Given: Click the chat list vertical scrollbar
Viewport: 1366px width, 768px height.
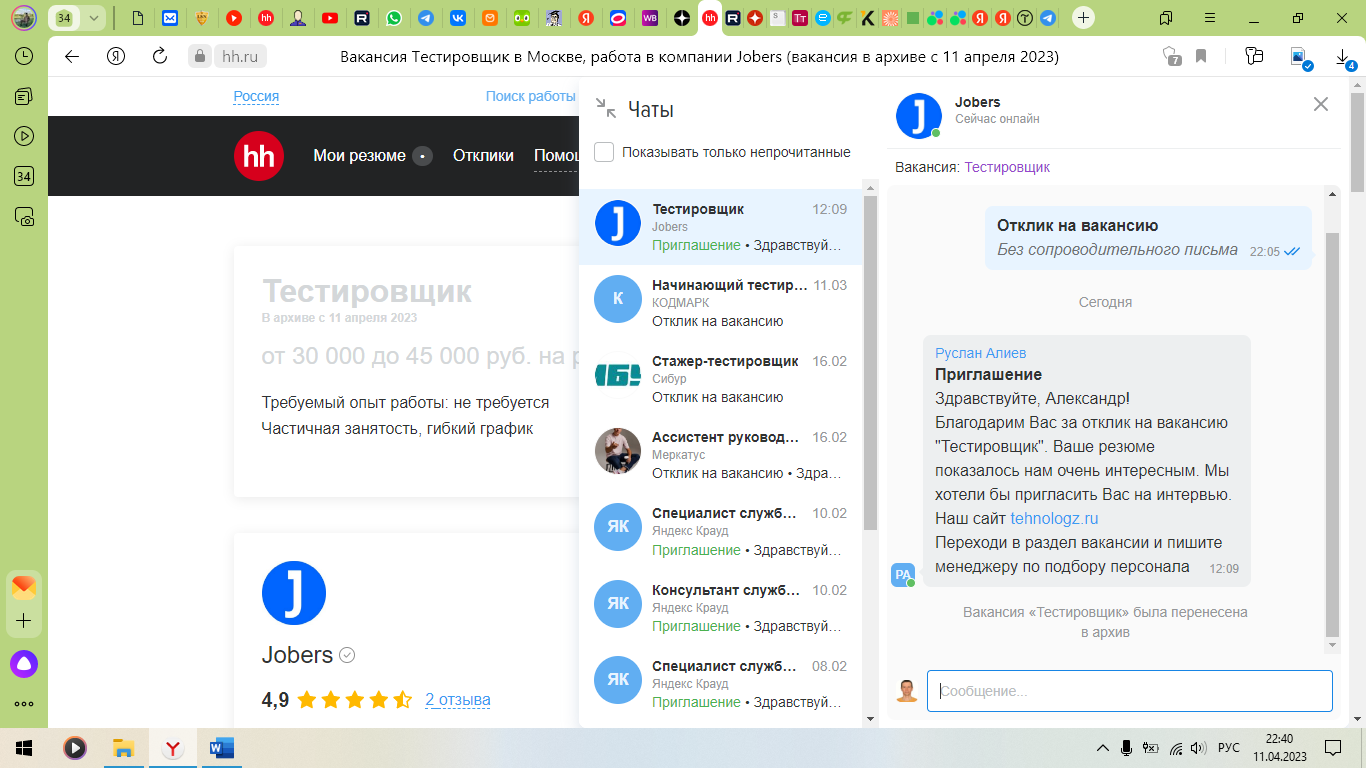Looking at the screenshot, I should [x=870, y=364].
